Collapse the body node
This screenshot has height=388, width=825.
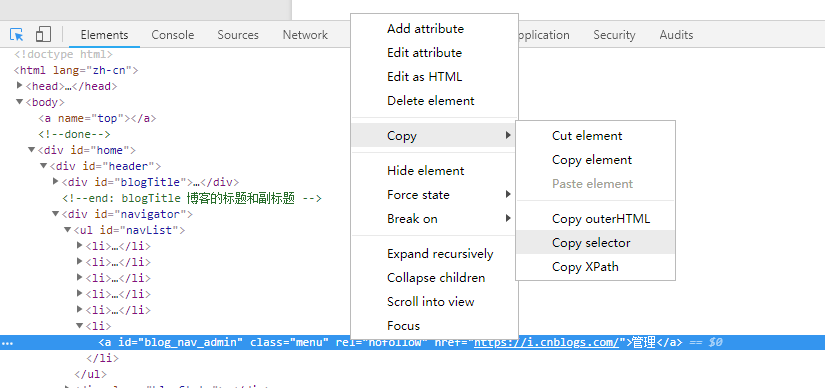(20, 102)
